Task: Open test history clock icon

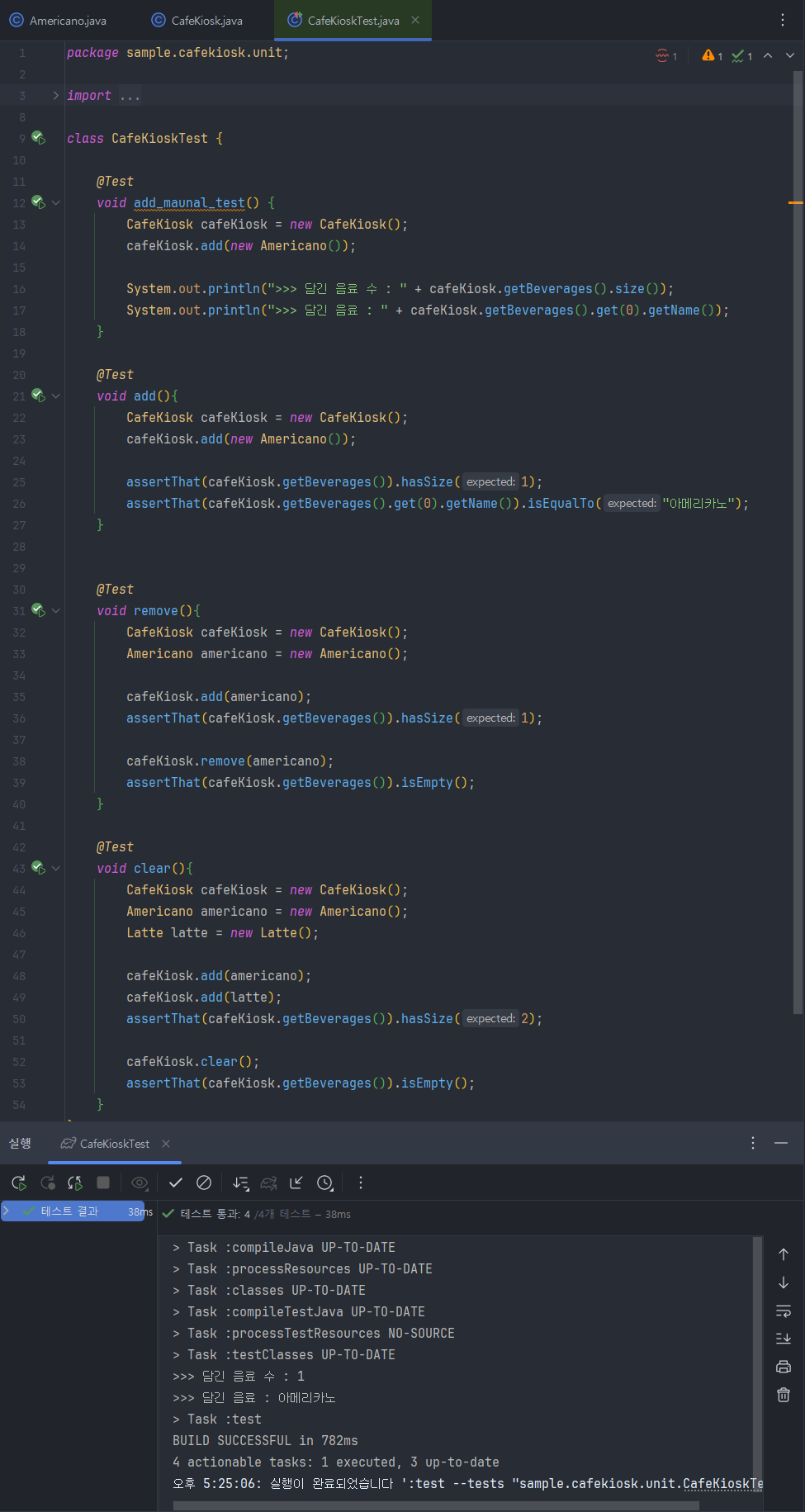Action: pos(325,1183)
